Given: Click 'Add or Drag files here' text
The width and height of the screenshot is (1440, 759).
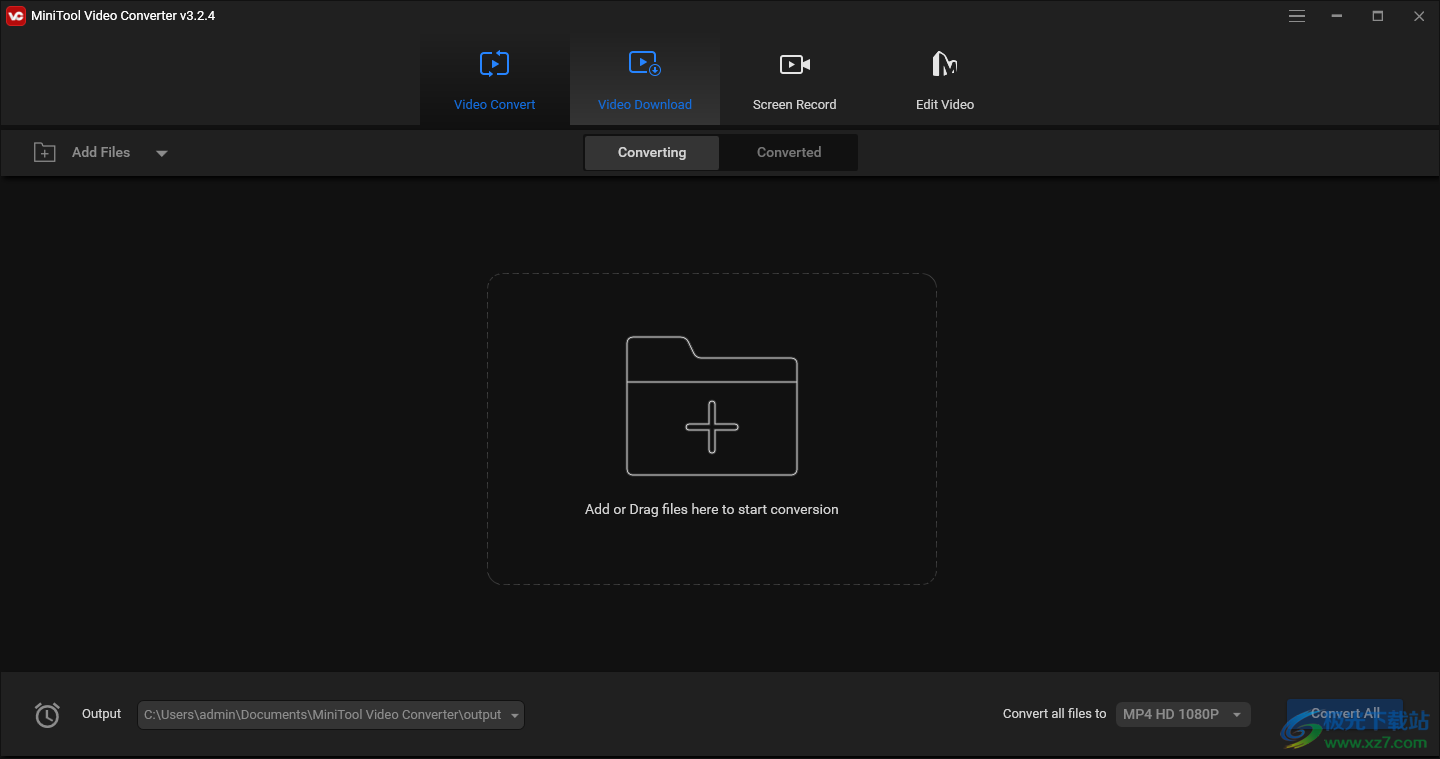Looking at the screenshot, I should pyautogui.click(x=712, y=509).
